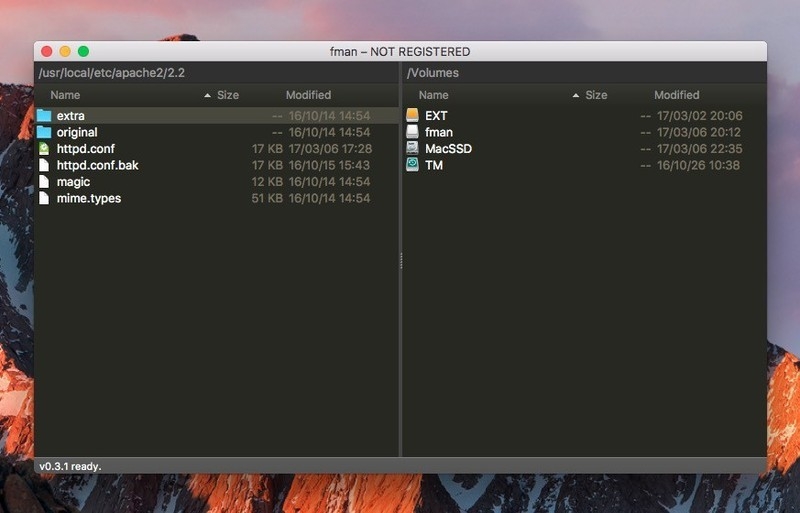Sort left pane by Modified column

tap(308, 95)
